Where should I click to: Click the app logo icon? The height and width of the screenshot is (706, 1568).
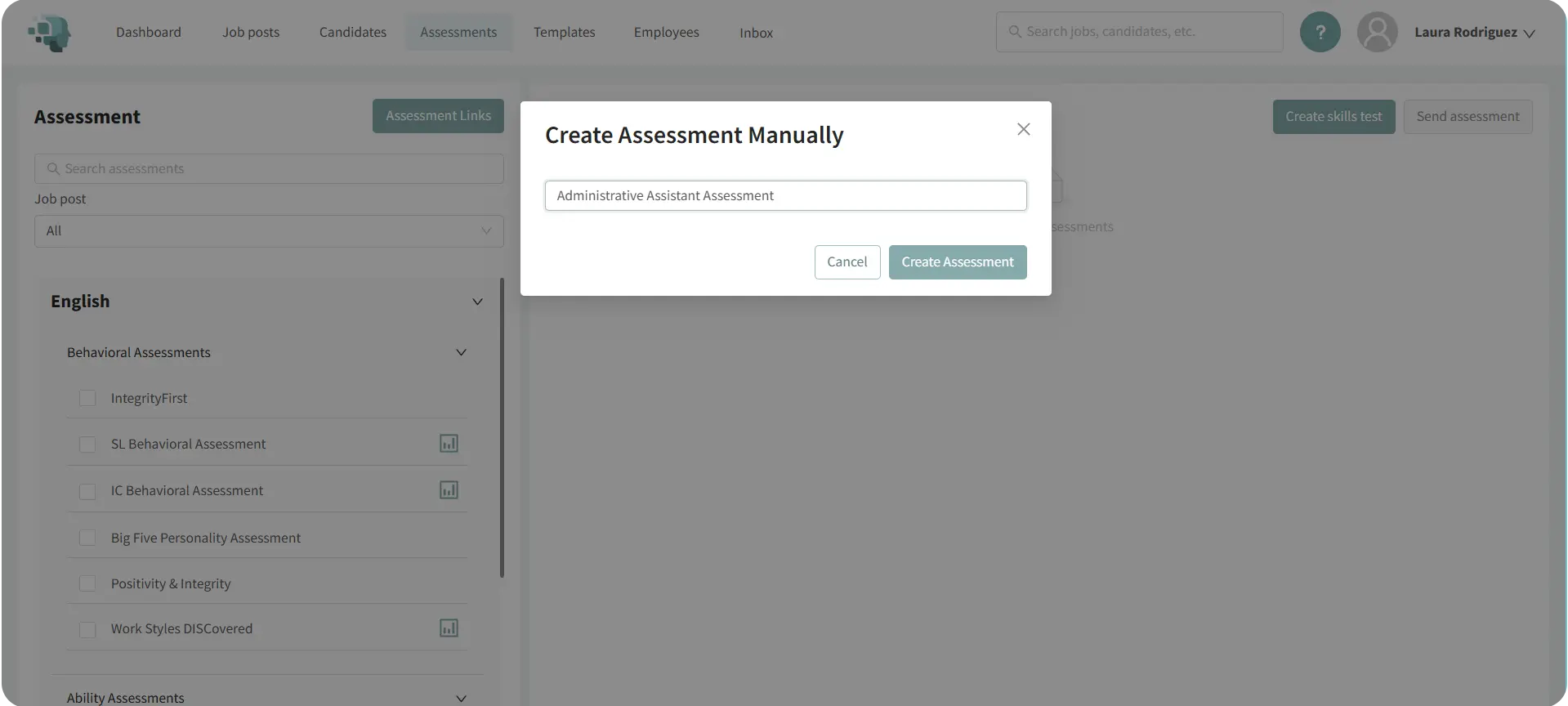(x=50, y=33)
